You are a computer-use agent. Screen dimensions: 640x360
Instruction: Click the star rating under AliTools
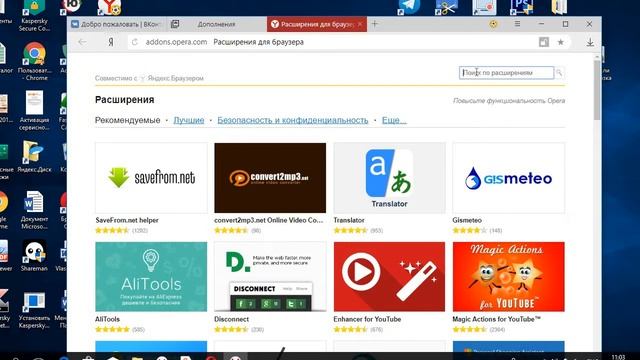tap(112, 329)
